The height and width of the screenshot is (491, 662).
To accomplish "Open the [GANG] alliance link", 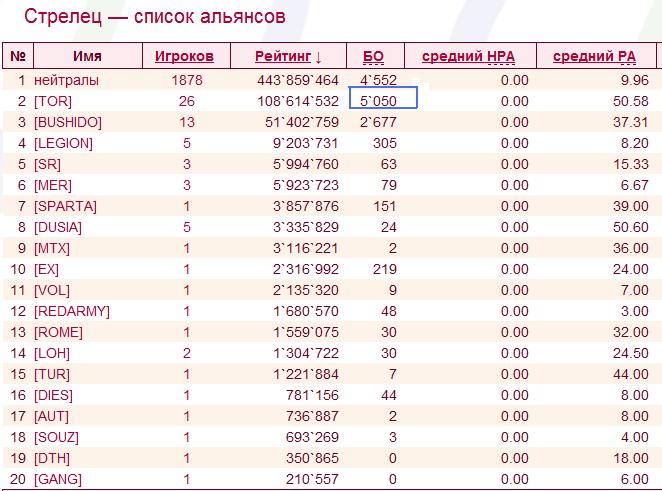I will coord(59,480).
